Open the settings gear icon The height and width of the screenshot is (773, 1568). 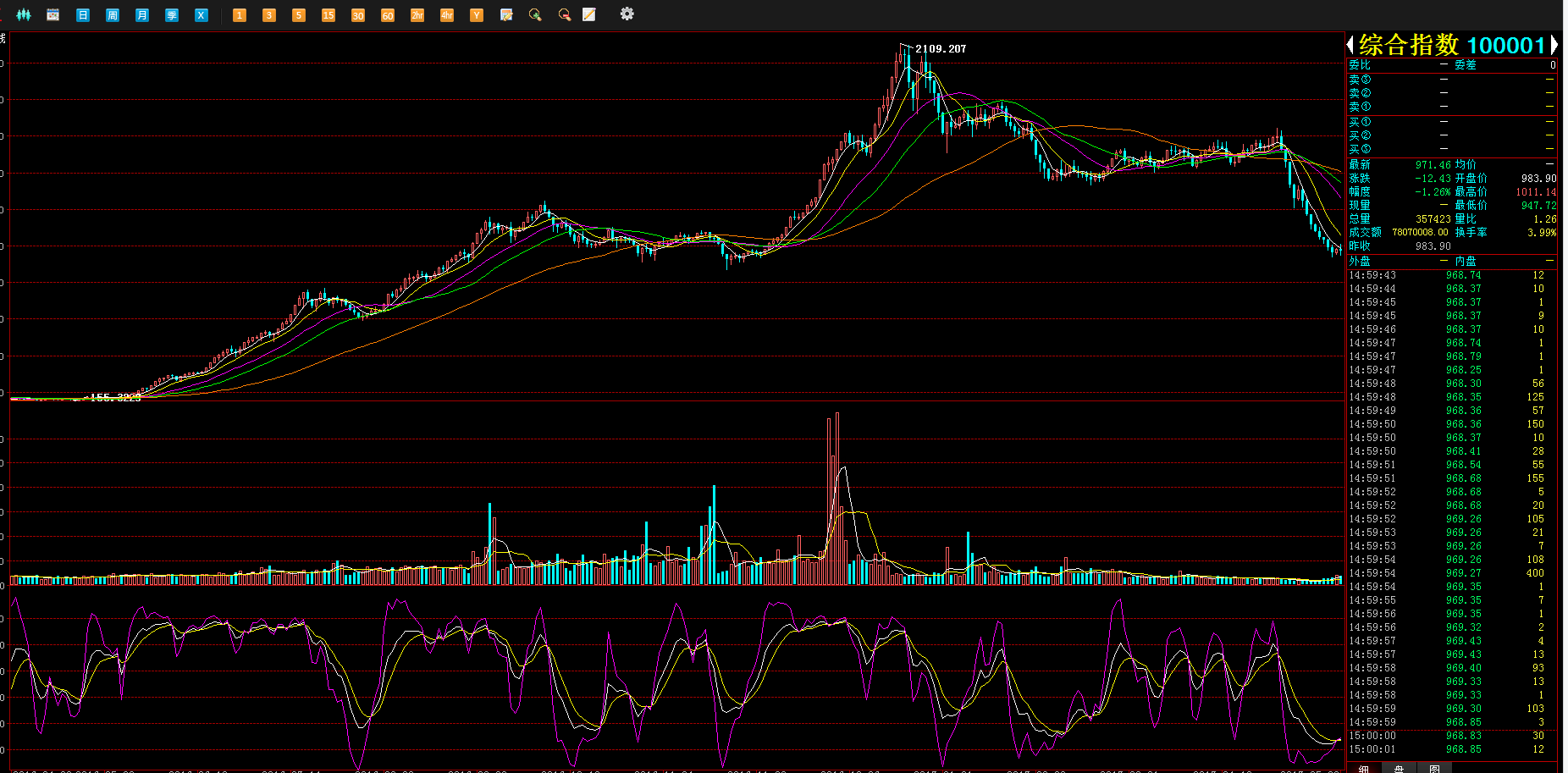[x=627, y=14]
